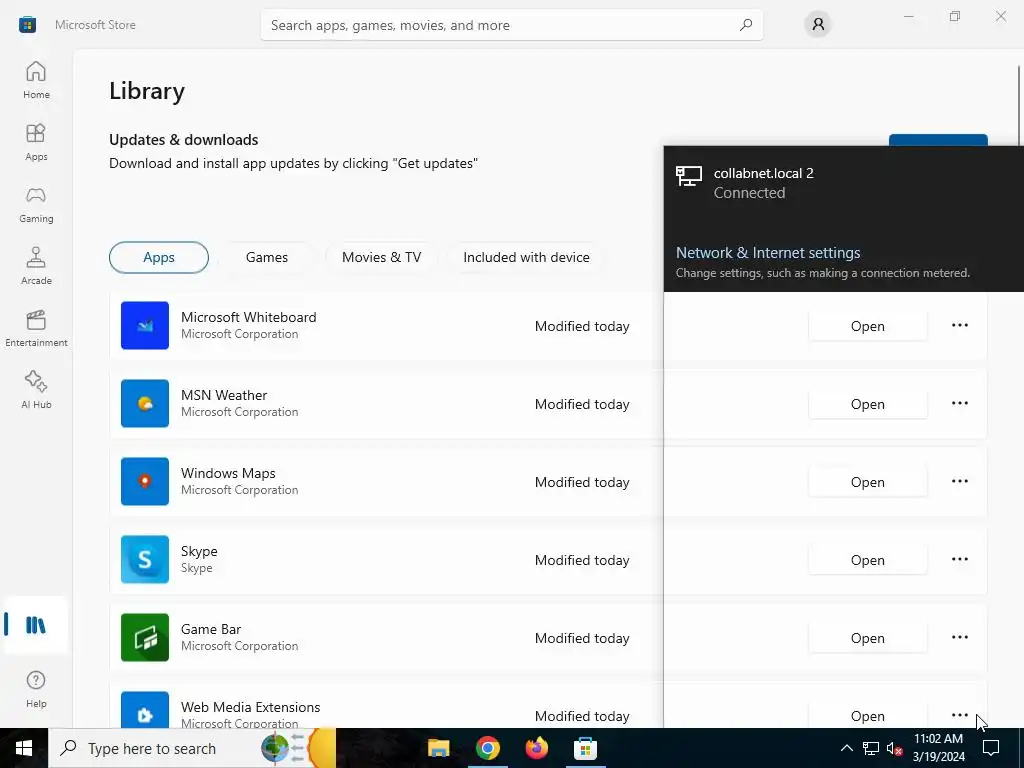Click the Web Media Extensions app icon
This screenshot has height=768, width=1024.
click(x=145, y=710)
